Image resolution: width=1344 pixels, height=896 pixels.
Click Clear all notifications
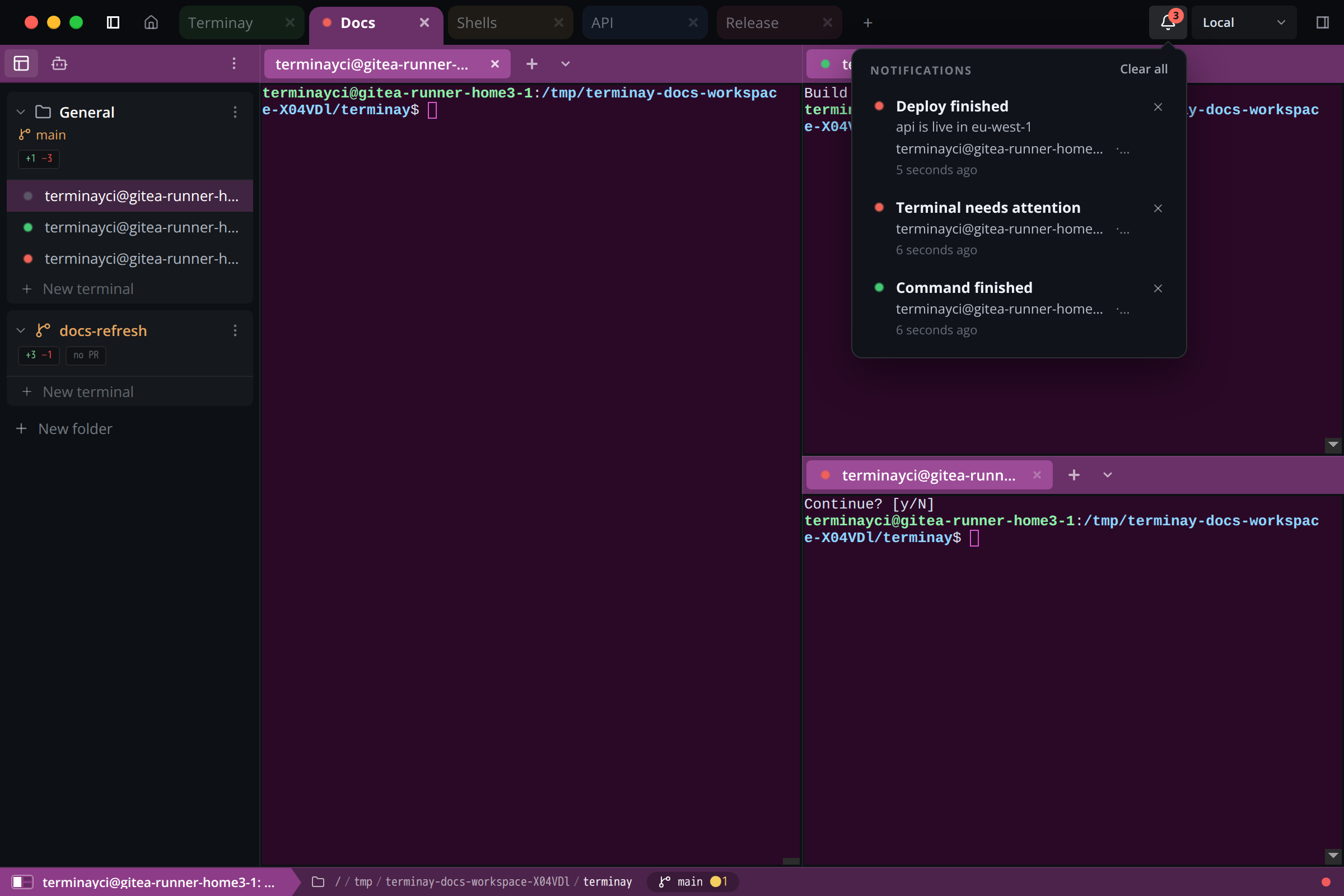(x=1144, y=69)
